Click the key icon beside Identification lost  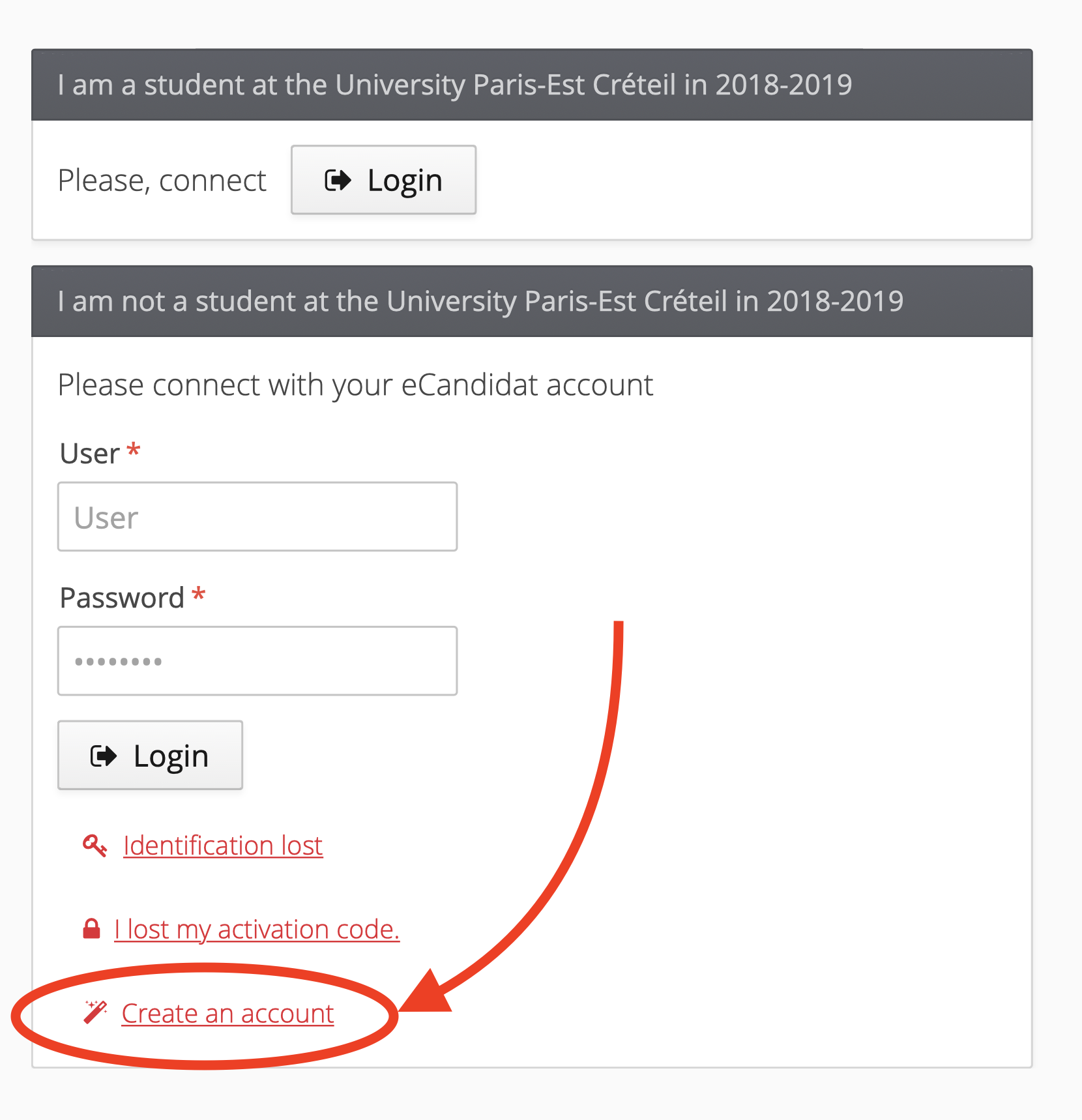click(x=95, y=846)
